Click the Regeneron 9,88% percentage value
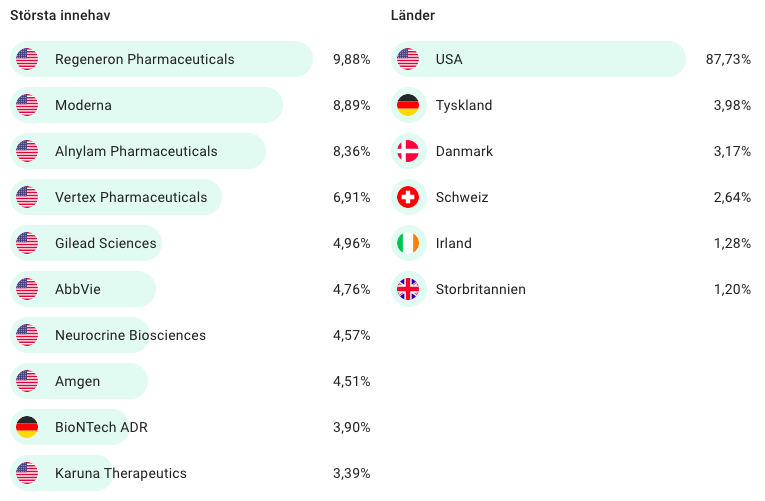This screenshot has width=765, height=501. point(351,59)
